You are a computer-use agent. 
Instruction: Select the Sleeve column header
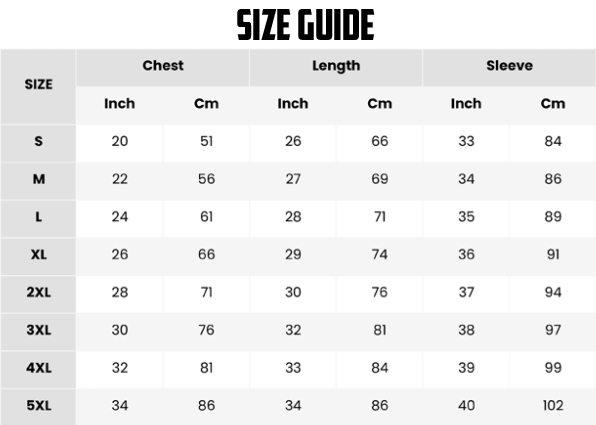[509, 66]
